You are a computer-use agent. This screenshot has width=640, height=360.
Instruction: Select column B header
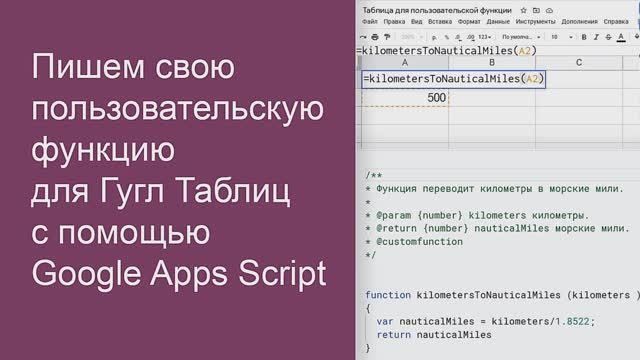[492, 62]
